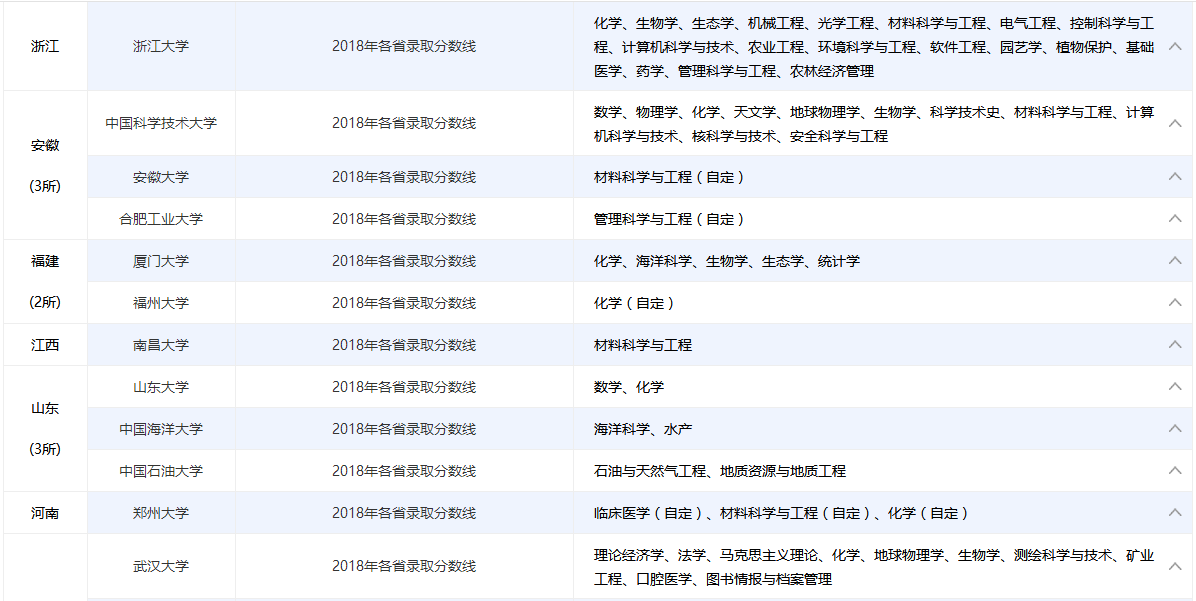Open 合肥工业大学 university link
The image size is (1196, 601).
[161, 219]
